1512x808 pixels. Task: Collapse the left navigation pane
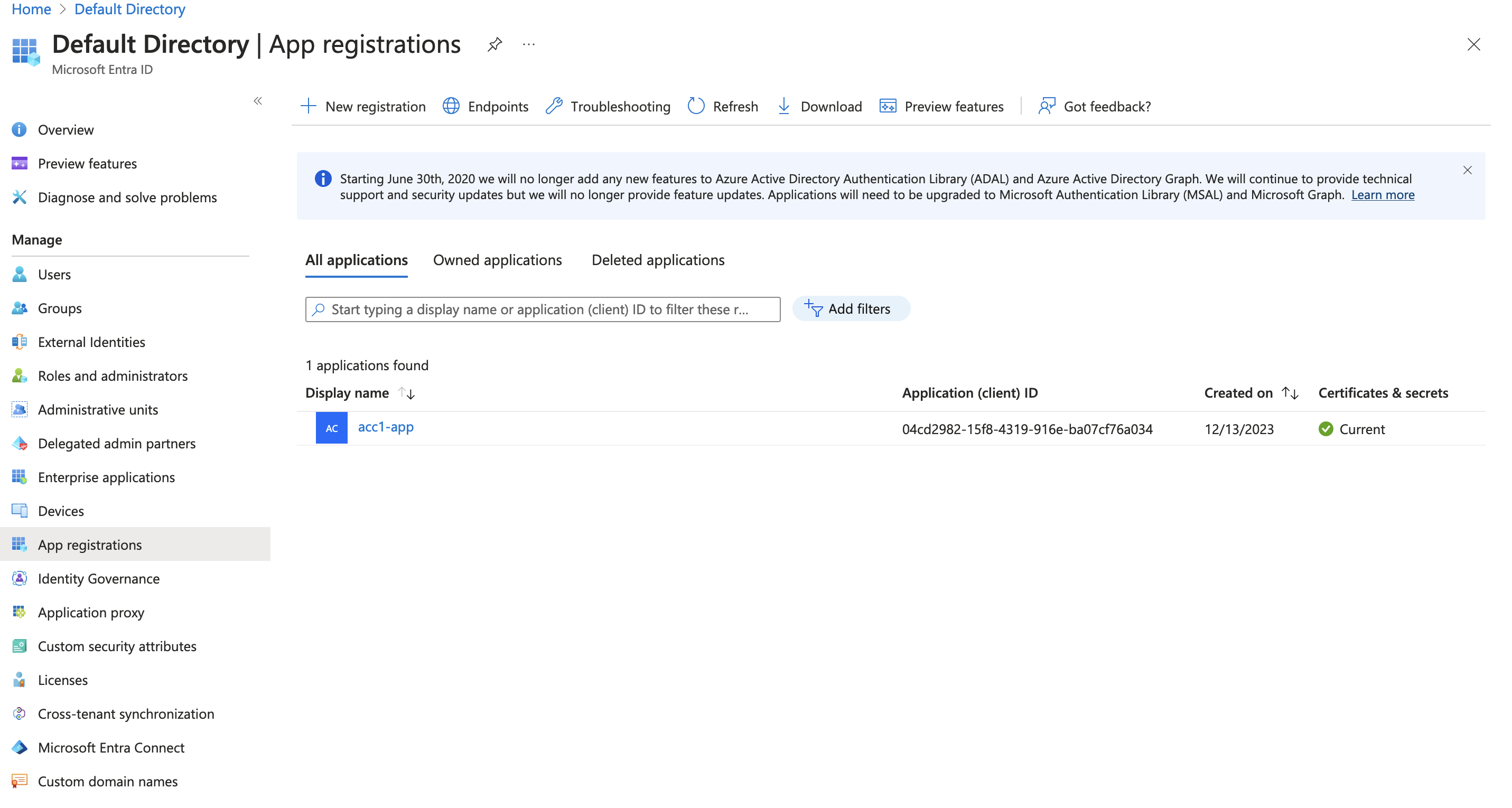258,101
